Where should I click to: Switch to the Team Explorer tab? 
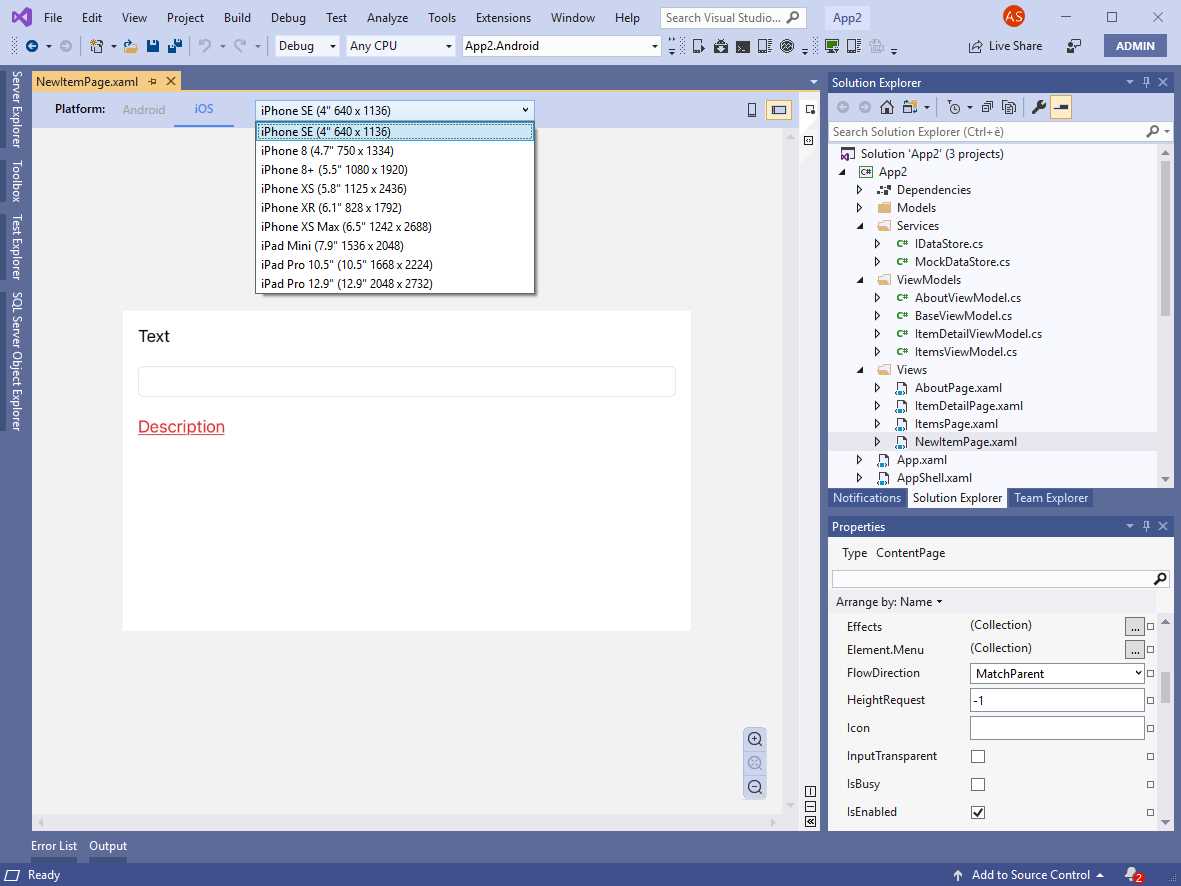click(x=1050, y=498)
